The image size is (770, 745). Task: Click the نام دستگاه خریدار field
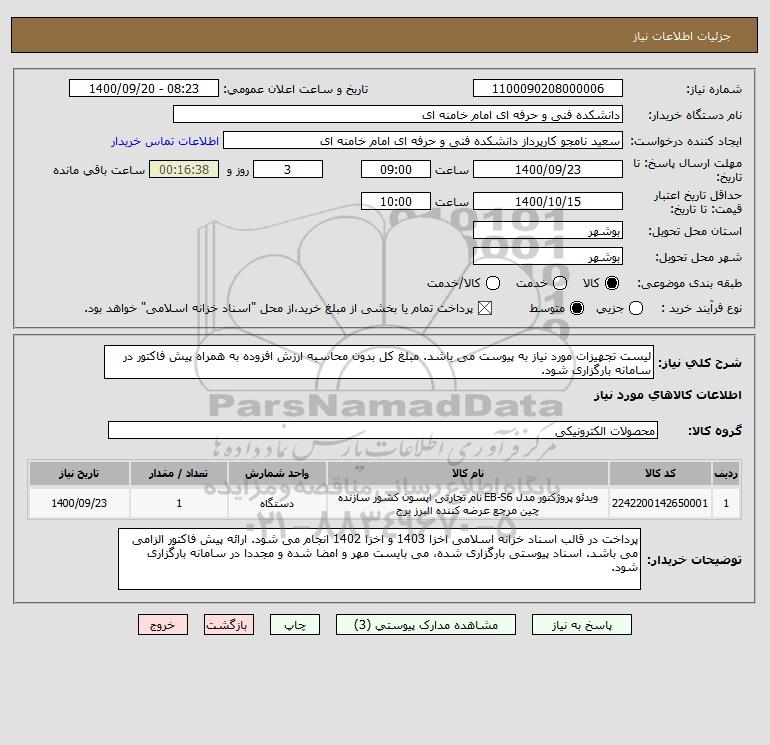tap(398, 114)
